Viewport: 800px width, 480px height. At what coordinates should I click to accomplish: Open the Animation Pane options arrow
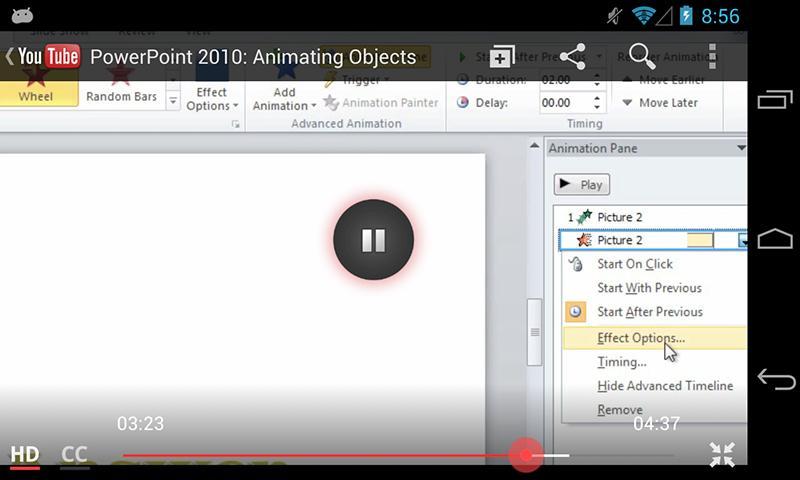[x=741, y=148]
